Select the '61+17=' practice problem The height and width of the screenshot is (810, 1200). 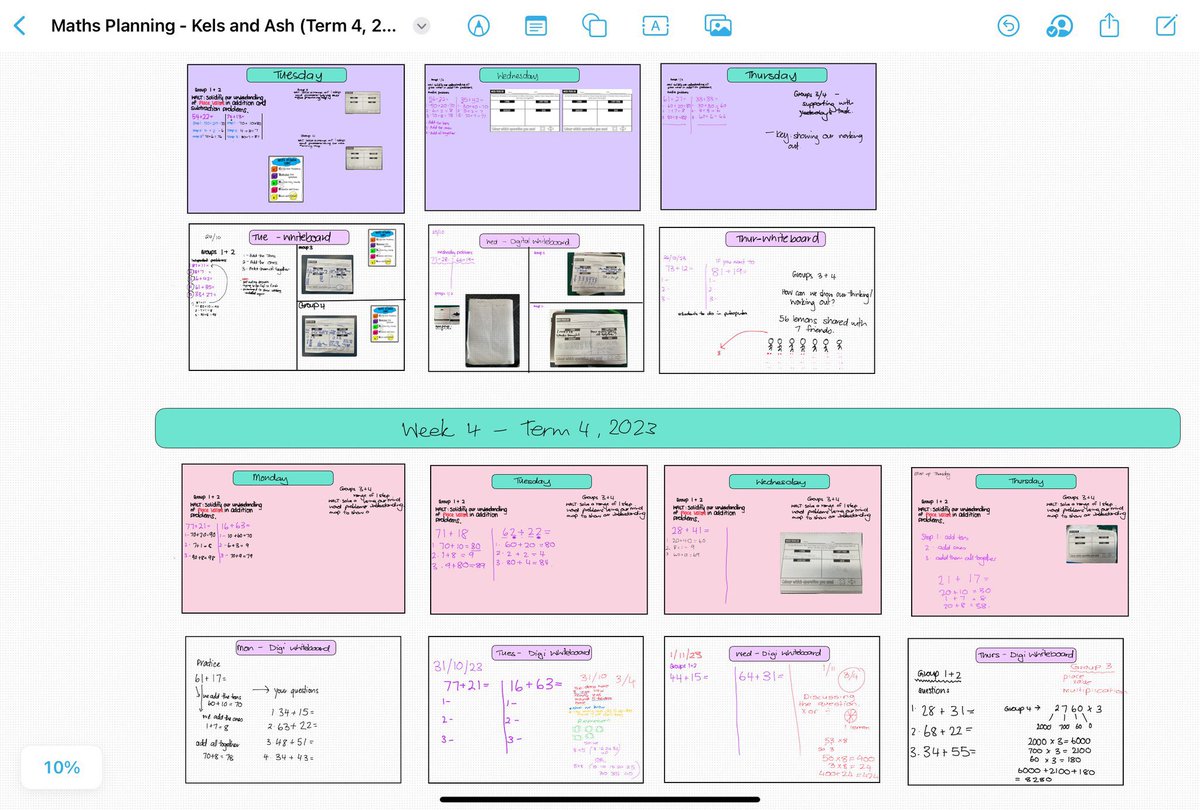pos(212,679)
